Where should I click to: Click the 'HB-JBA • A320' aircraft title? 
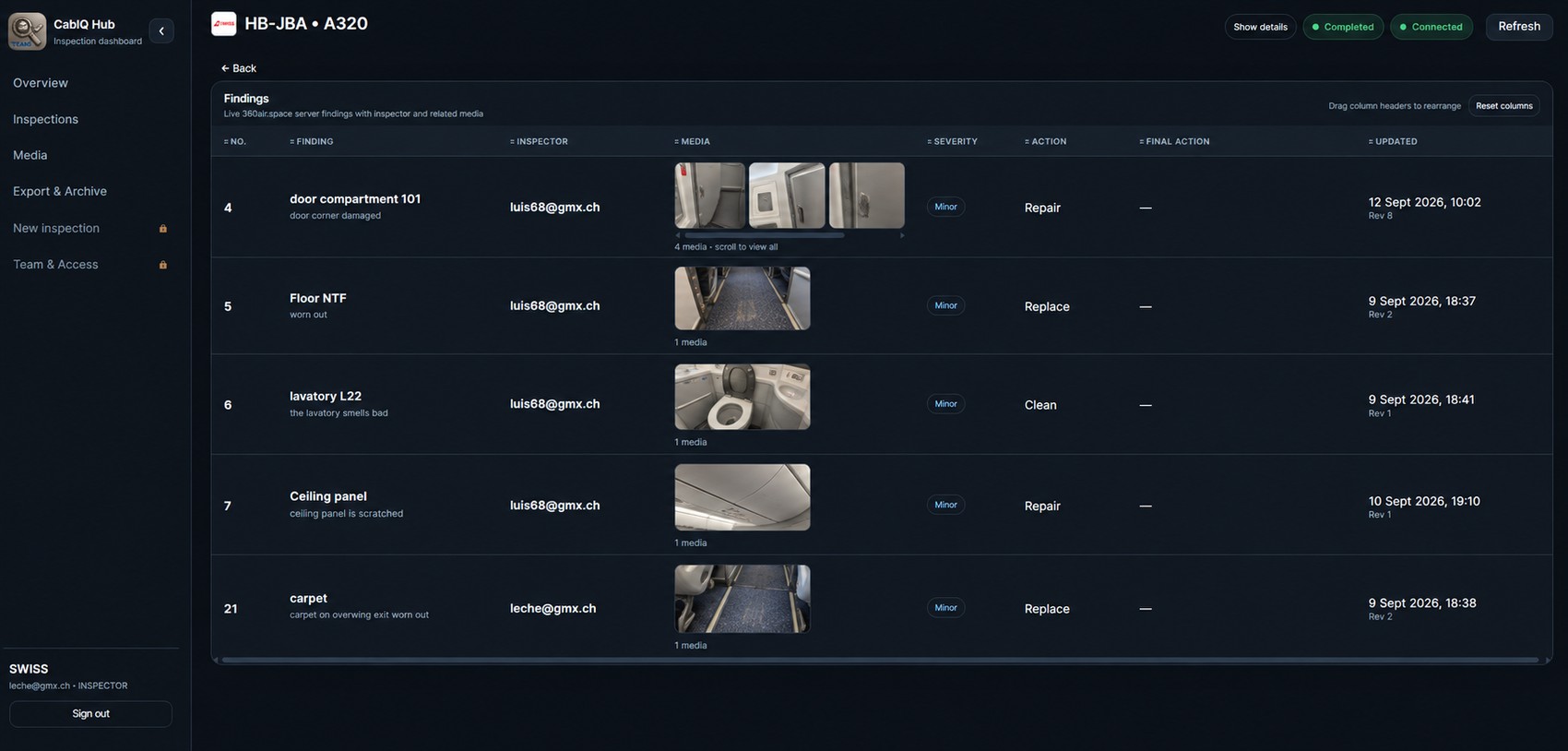click(x=306, y=24)
